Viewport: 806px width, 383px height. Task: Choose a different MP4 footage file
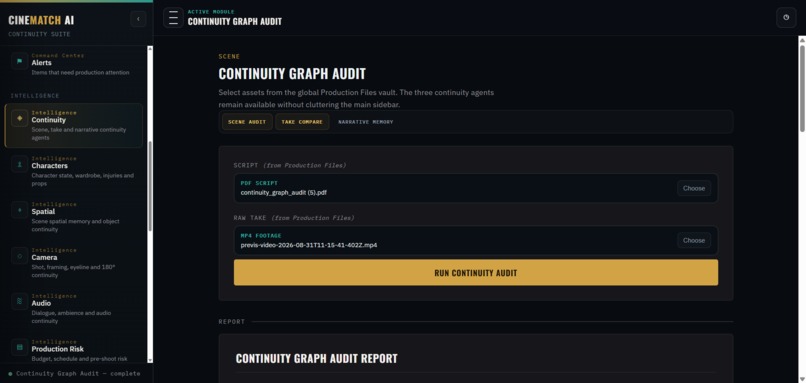(694, 240)
